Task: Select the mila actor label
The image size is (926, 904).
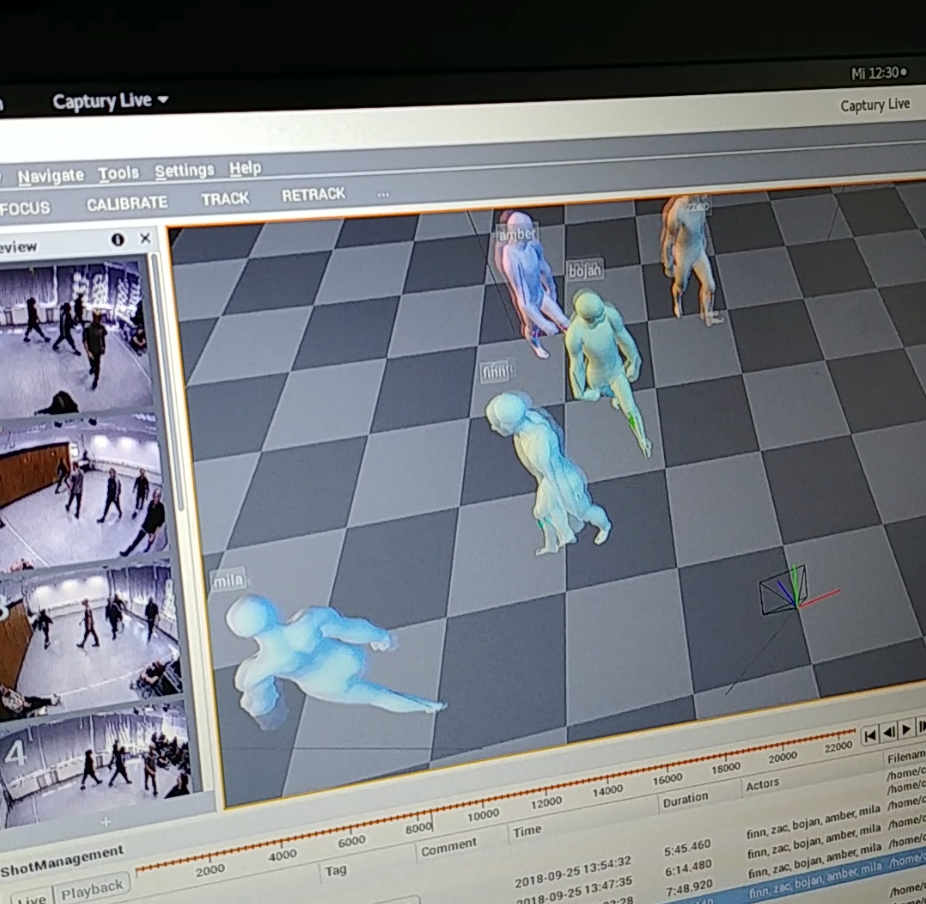Action: coord(227,580)
